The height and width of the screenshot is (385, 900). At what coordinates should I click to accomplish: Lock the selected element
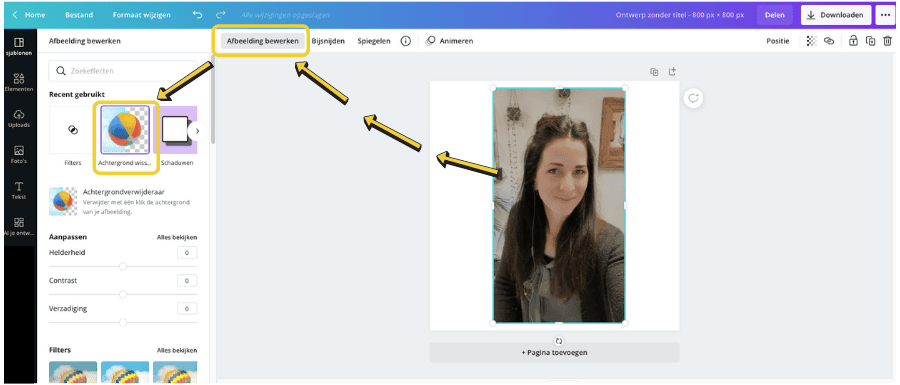click(x=853, y=41)
